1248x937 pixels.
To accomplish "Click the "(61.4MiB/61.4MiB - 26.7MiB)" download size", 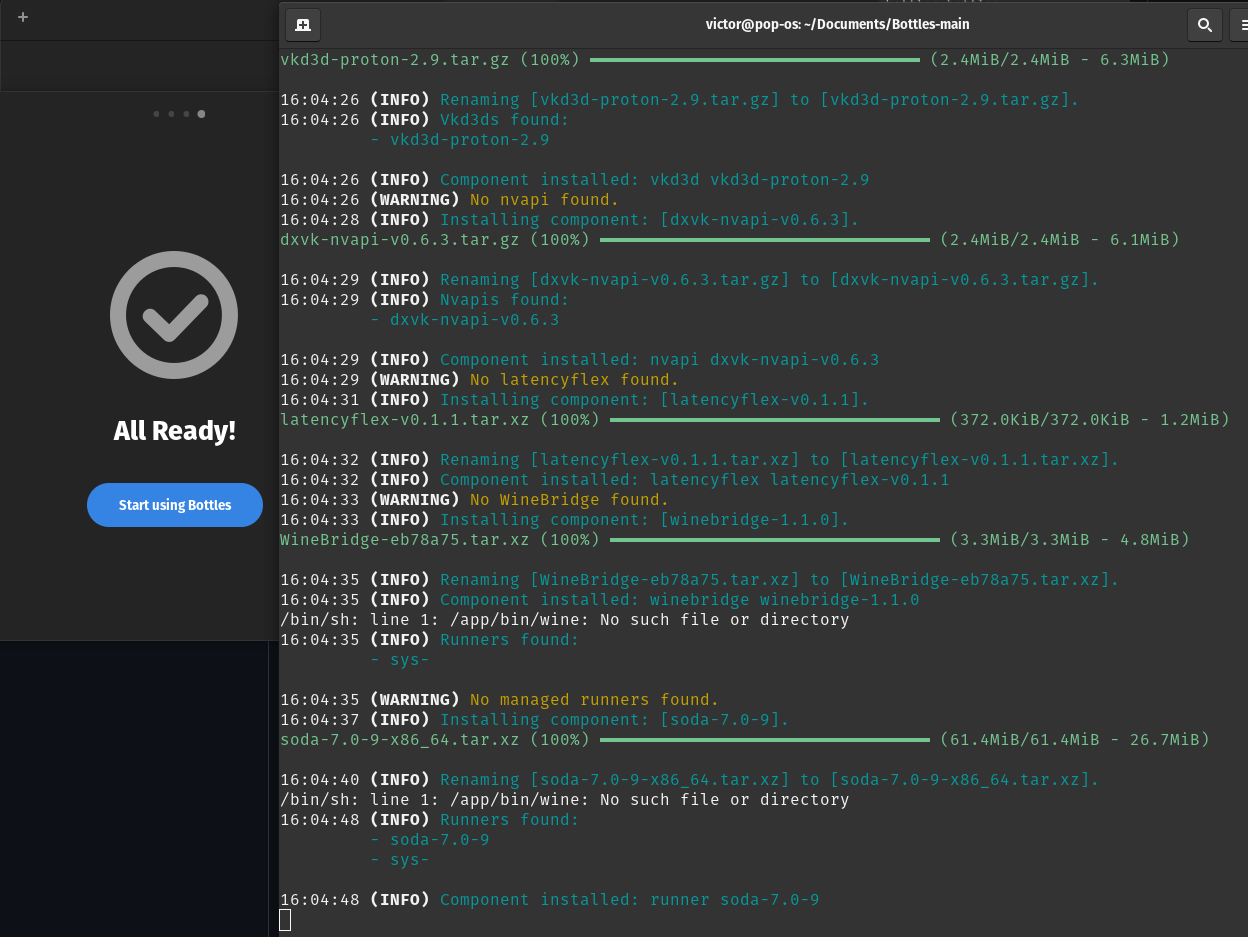I will click(1075, 740).
